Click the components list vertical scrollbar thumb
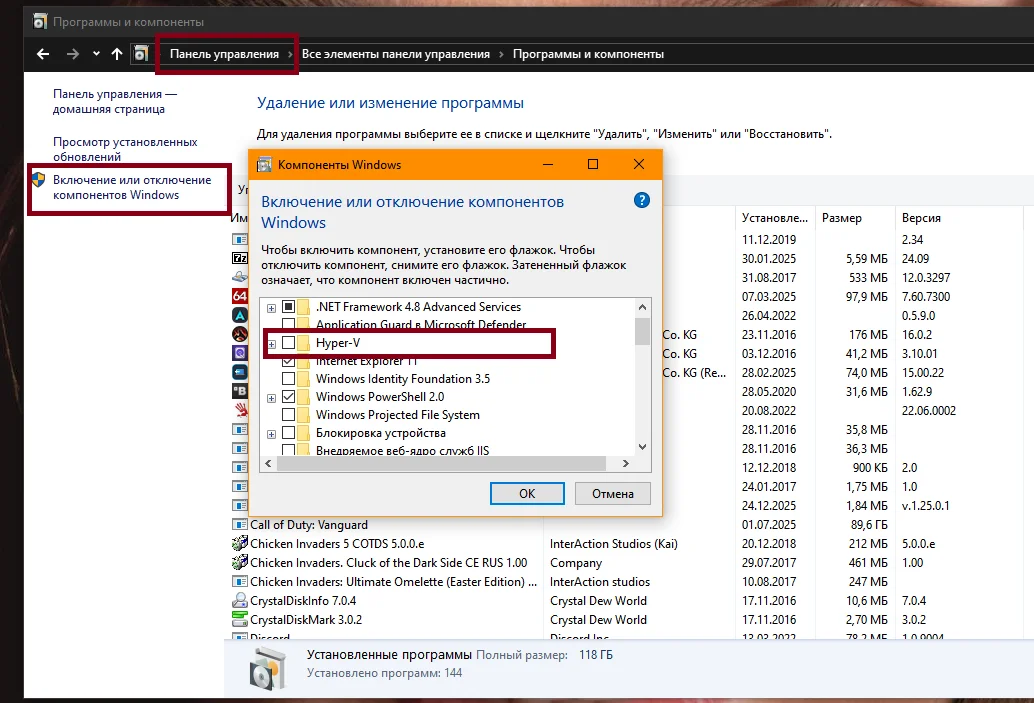 [642, 331]
